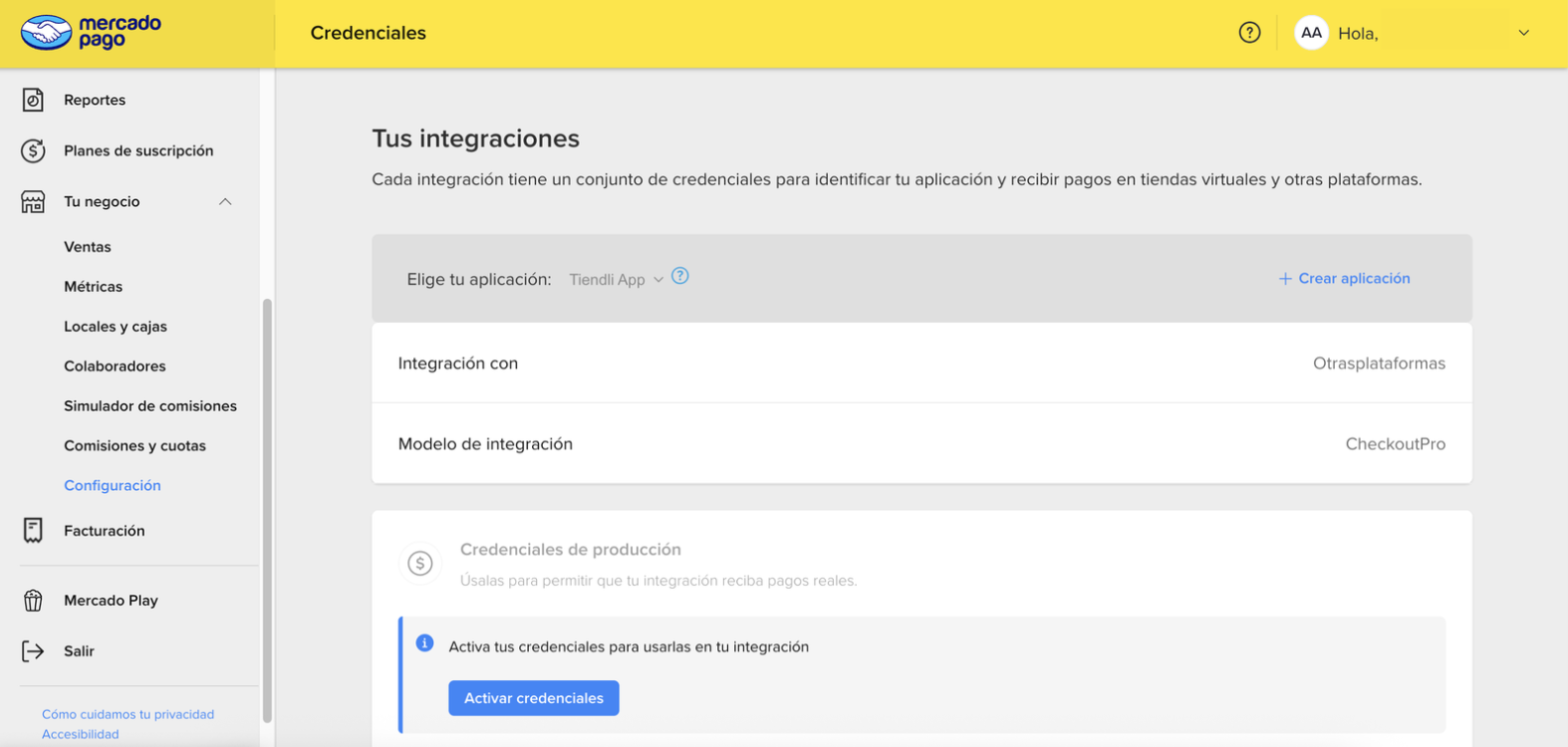This screenshot has height=747, width=1568.
Task: Select Configuración in the sidebar
Action: (113, 486)
